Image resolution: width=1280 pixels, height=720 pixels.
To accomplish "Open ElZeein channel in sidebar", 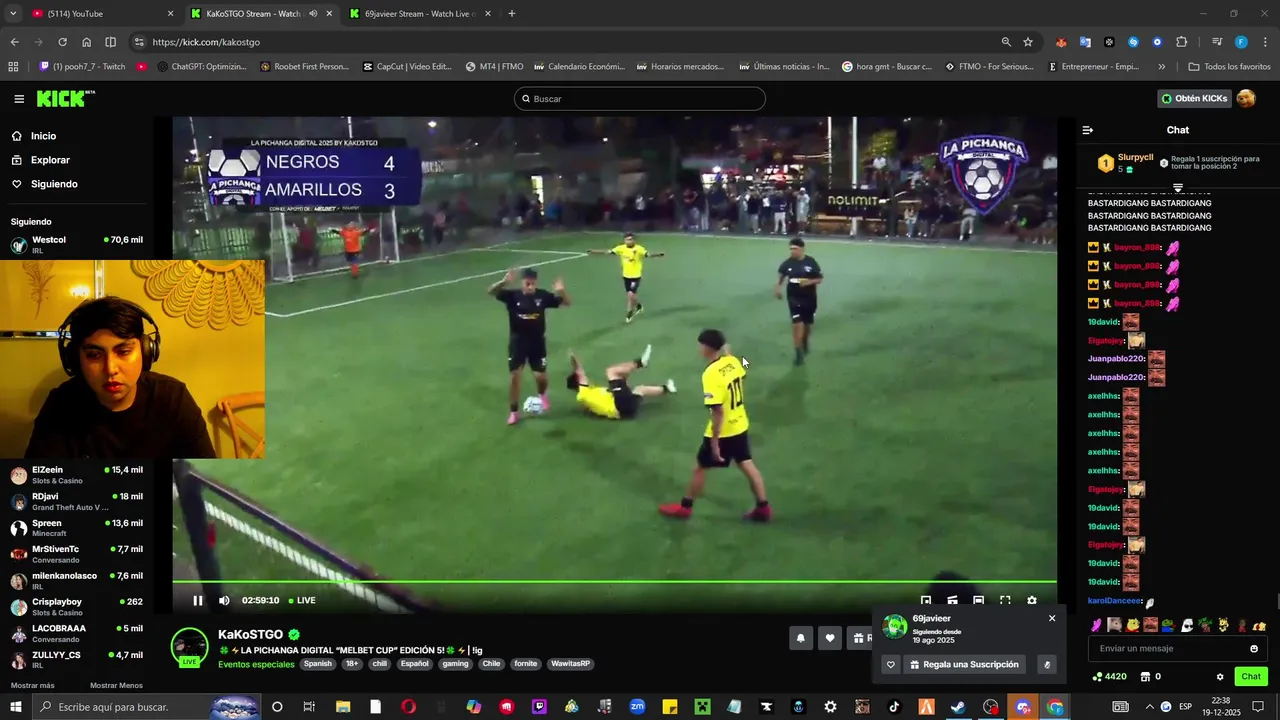I will 77,475.
